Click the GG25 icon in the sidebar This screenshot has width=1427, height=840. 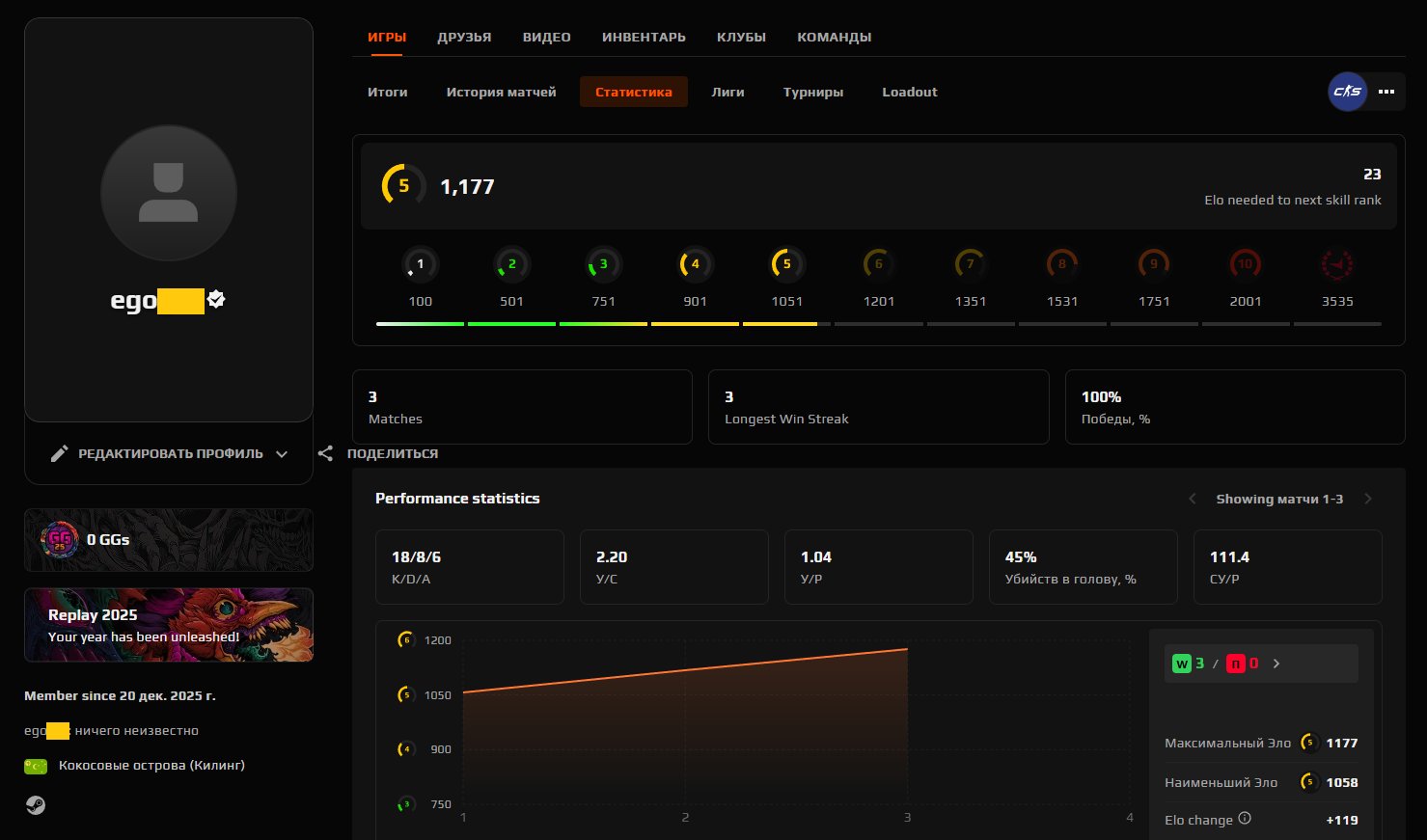tap(63, 540)
